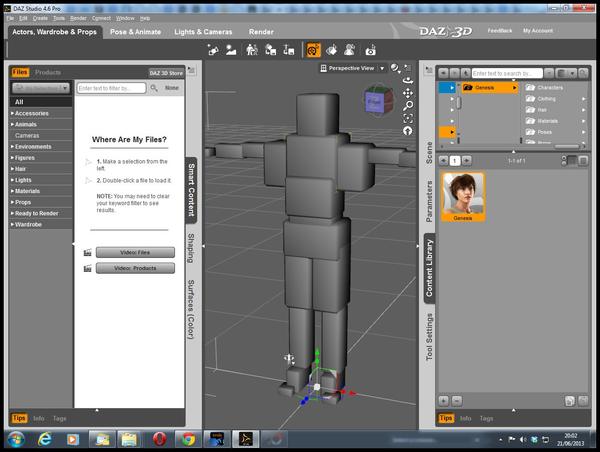This screenshot has width=600, height=452.
Task: Click the landscape scene icon in the toolbar
Action: coord(231,50)
